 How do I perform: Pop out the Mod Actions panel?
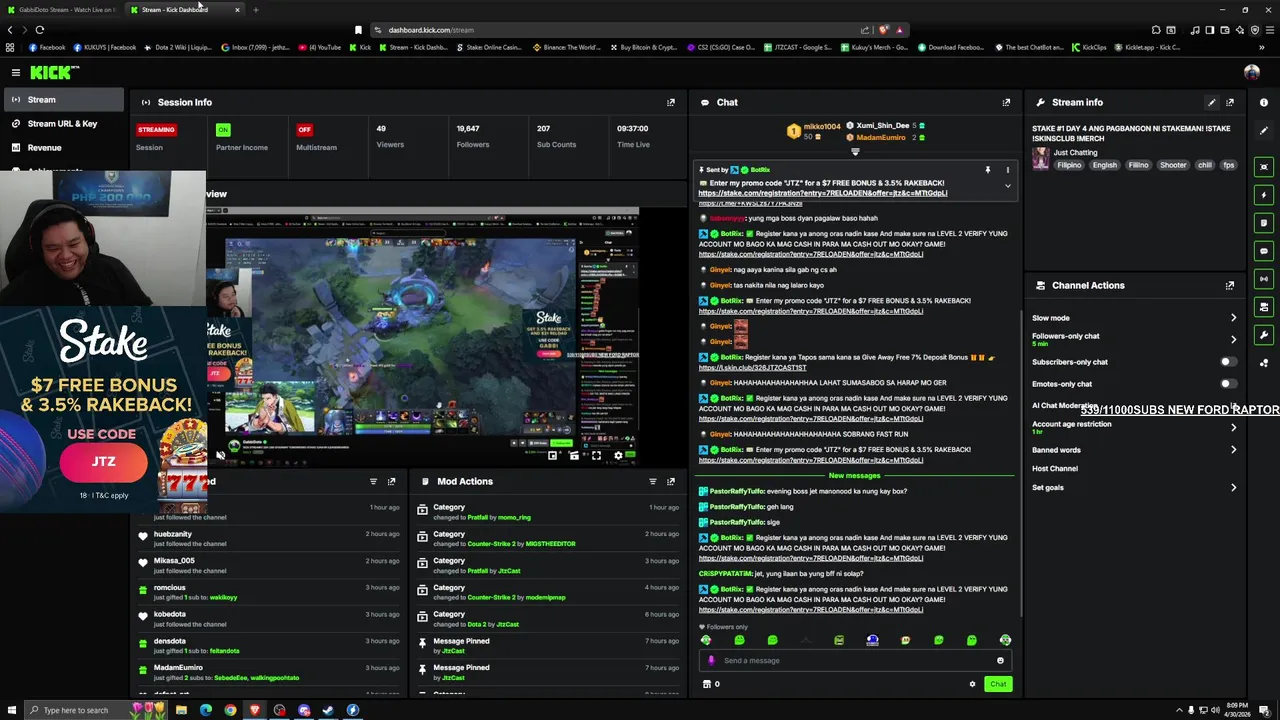[671, 481]
